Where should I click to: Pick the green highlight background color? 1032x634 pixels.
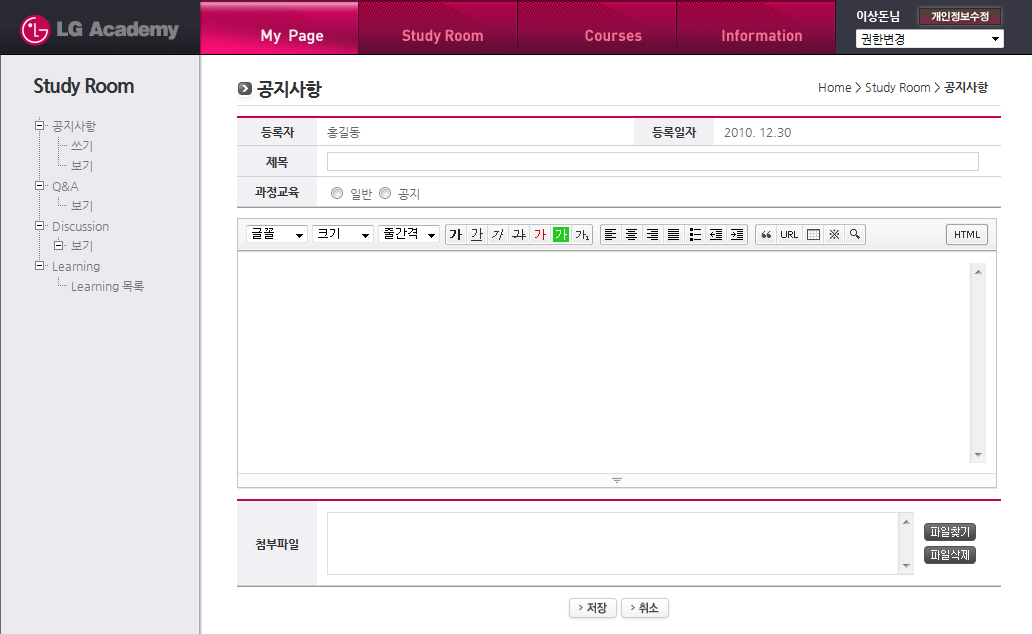point(561,234)
